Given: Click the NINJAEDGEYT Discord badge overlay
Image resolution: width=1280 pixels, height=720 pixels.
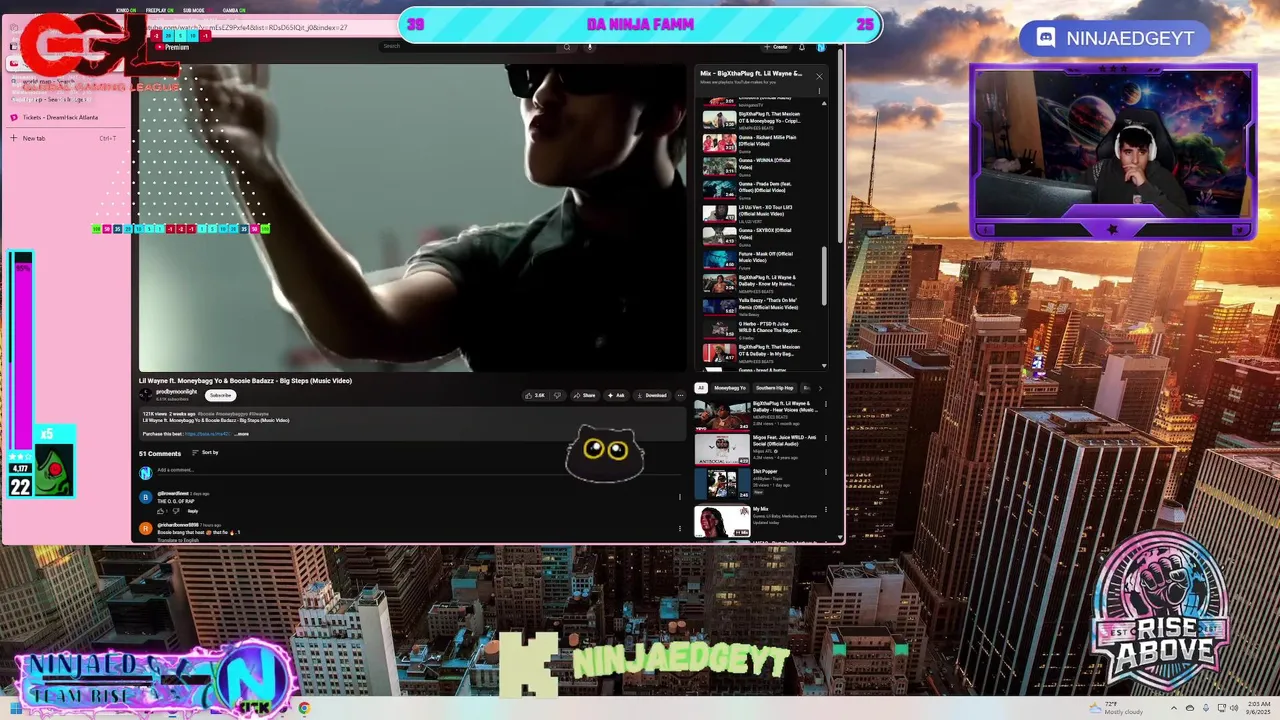Looking at the screenshot, I should (x=1115, y=38).
